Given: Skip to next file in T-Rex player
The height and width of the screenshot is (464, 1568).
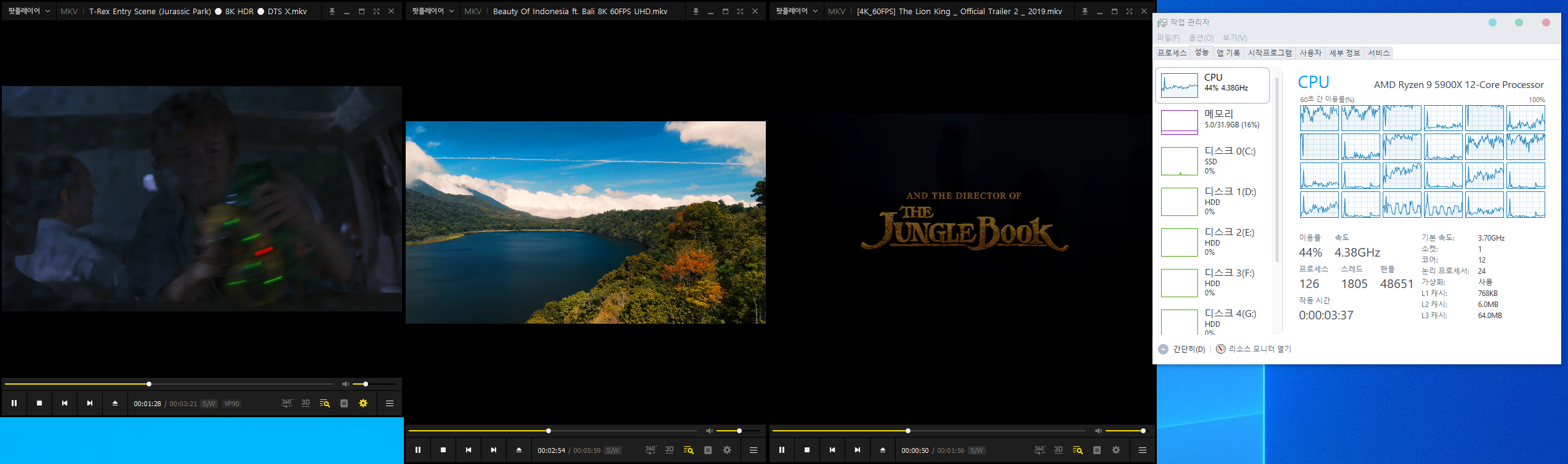Looking at the screenshot, I should point(90,404).
